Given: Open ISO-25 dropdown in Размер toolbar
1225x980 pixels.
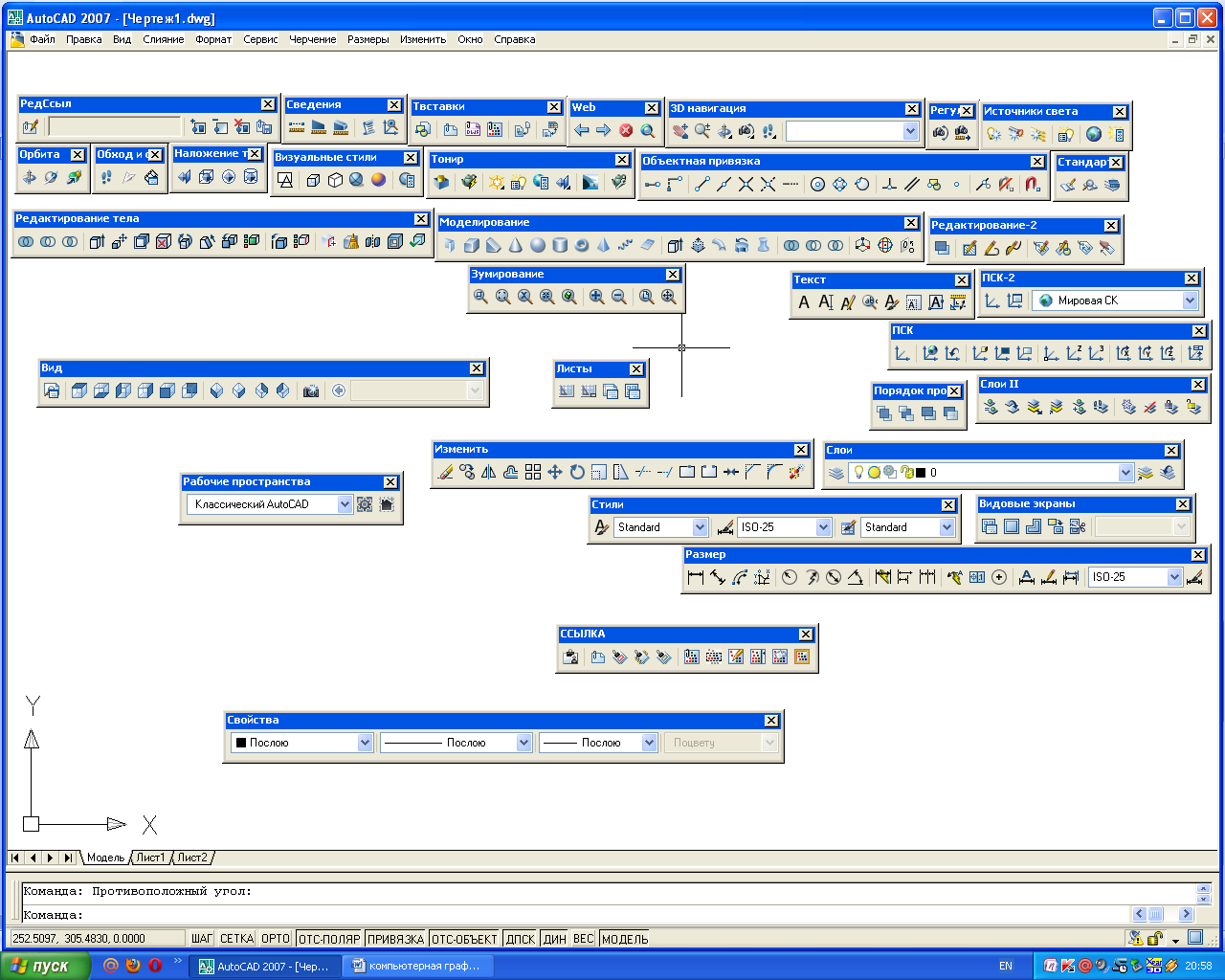Looking at the screenshot, I should 1174,577.
